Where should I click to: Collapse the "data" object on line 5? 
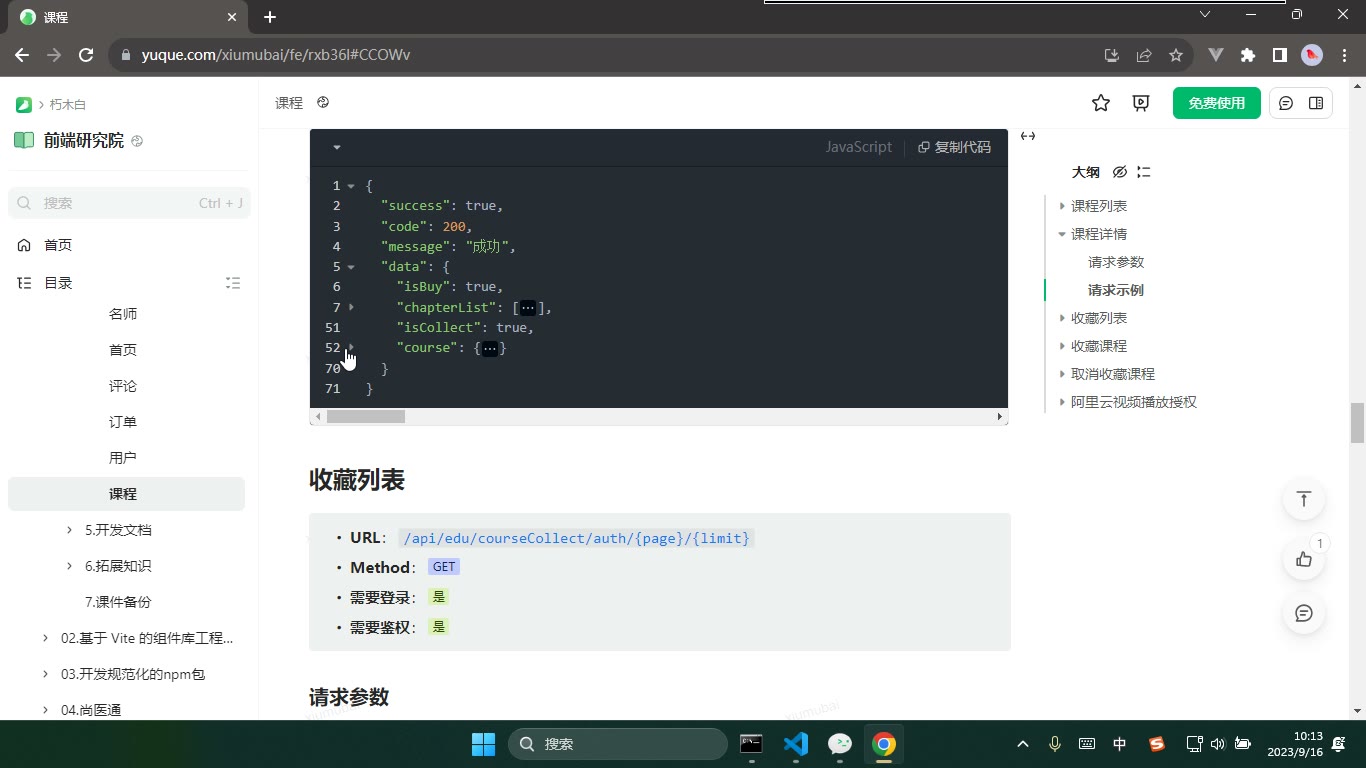[351, 267]
